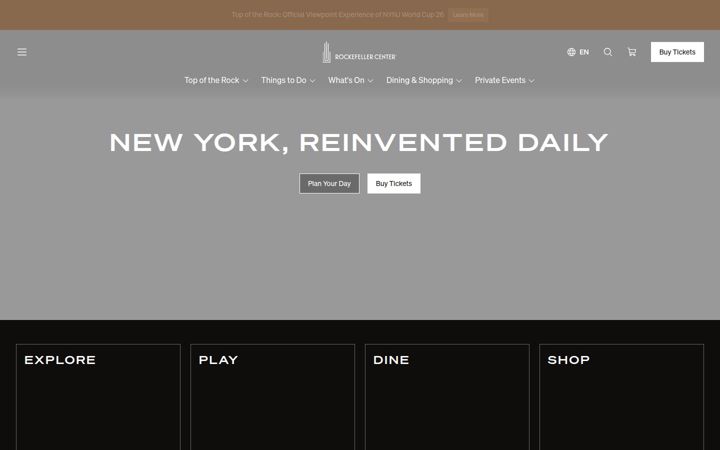The width and height of the screenshot is (720, 450).
Task: Open the Play card
Action: (273, 397)
